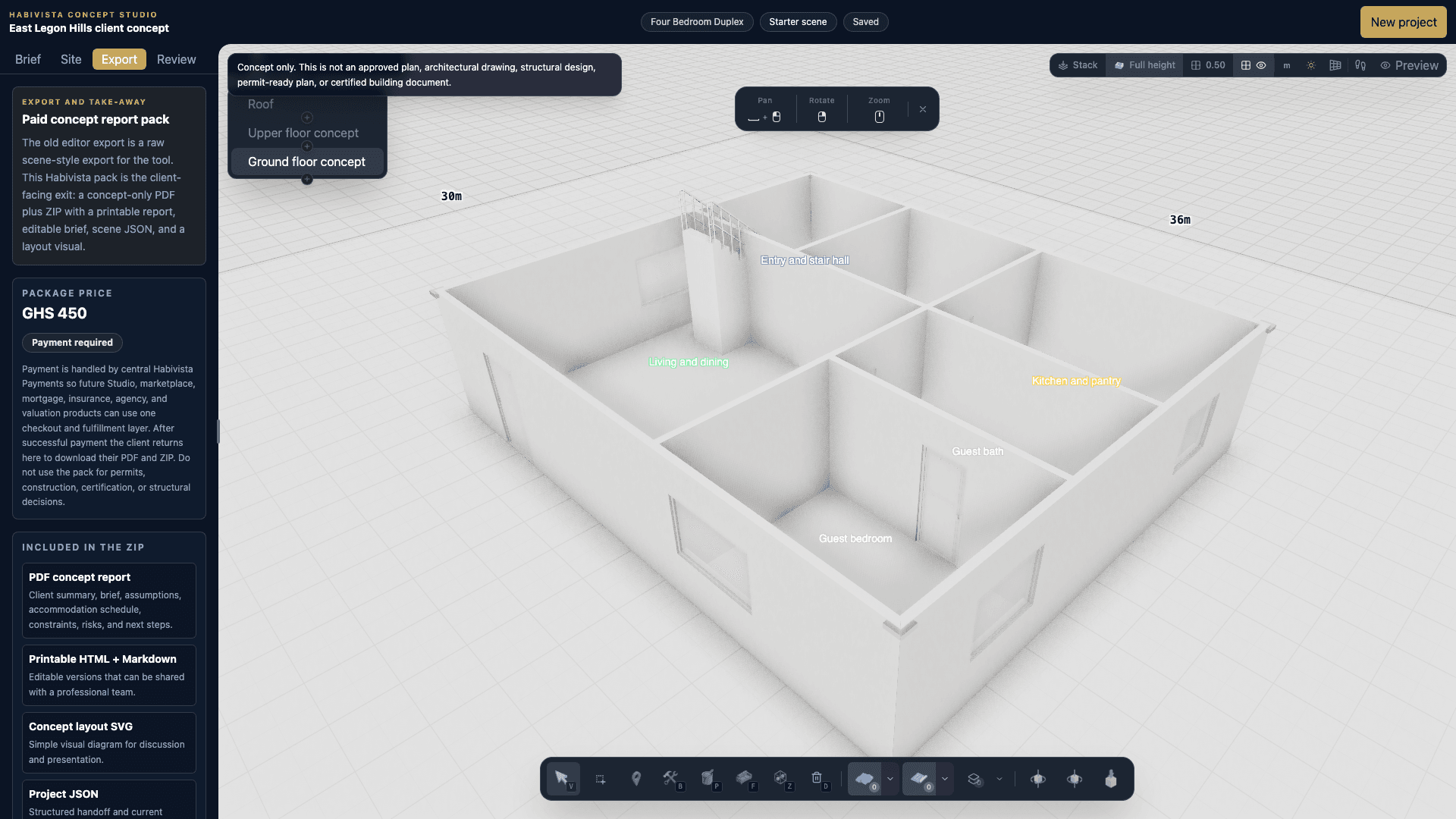This screenshot has width=1456, height=819.
Task: Click the Entry and stair hall label
Action: tap(805, 260)
